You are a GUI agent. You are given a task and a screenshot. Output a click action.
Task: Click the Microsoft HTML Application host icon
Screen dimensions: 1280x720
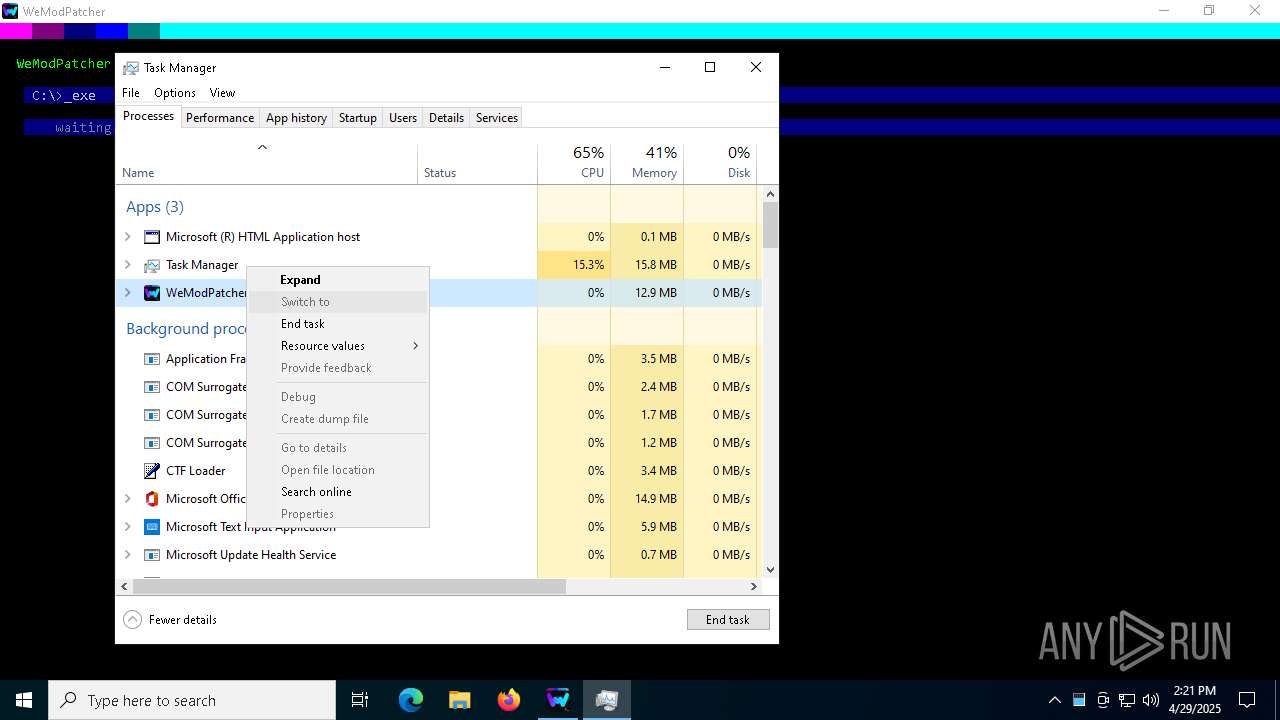tap(152, 237)
